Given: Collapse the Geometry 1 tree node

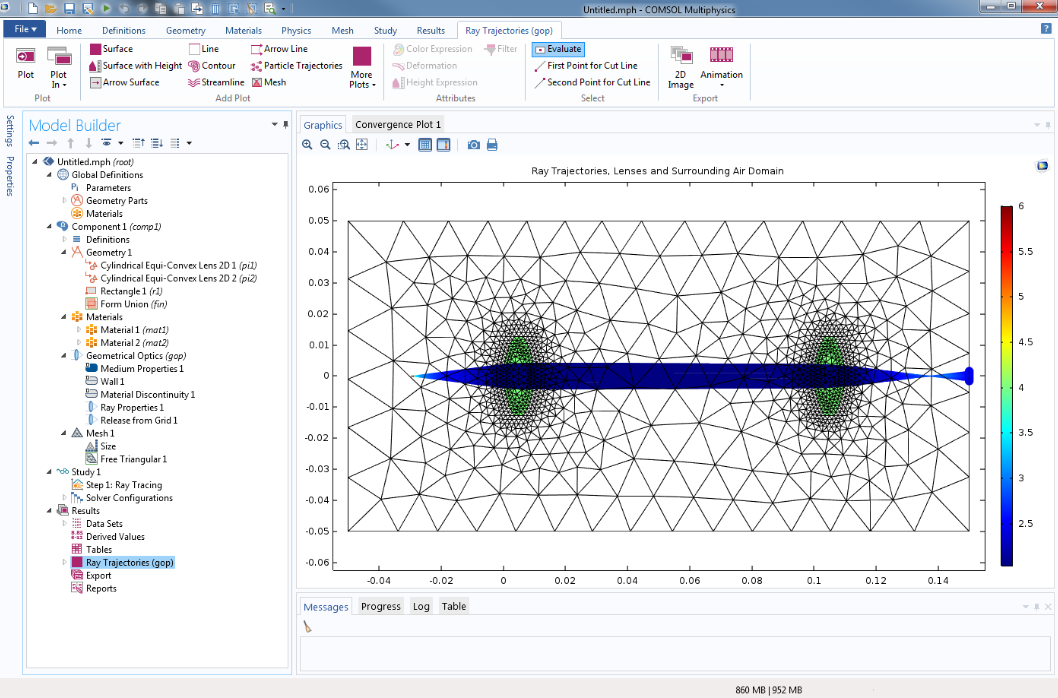Looking at the screenshot, I should 64,252.
